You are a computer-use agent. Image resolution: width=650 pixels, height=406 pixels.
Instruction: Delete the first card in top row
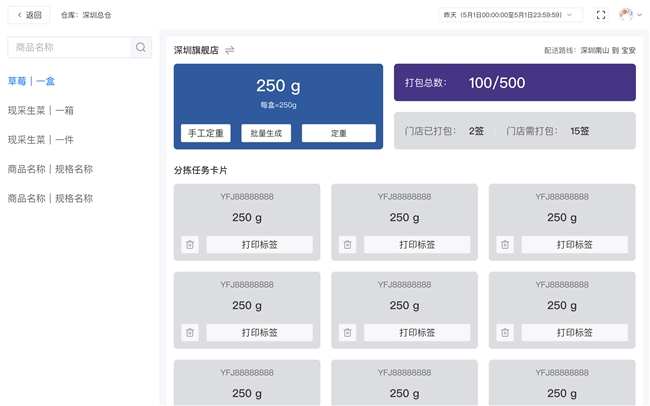pos(190,245)
